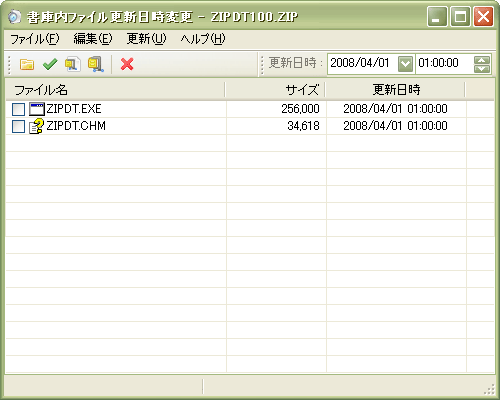Screen dimensions: 500x400
Task: Open the ファイル(F) menu
Action: coord(35,39)
